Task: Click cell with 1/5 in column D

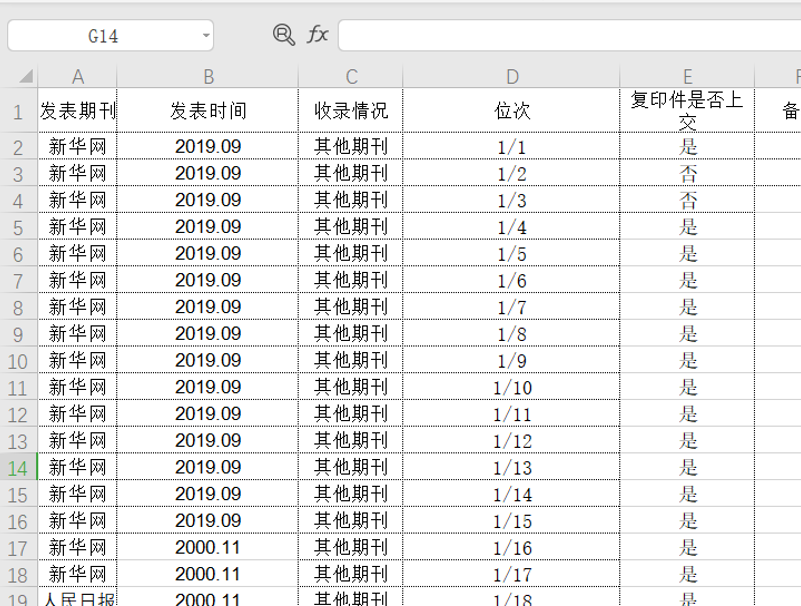Action: click(x=512, y=253)
